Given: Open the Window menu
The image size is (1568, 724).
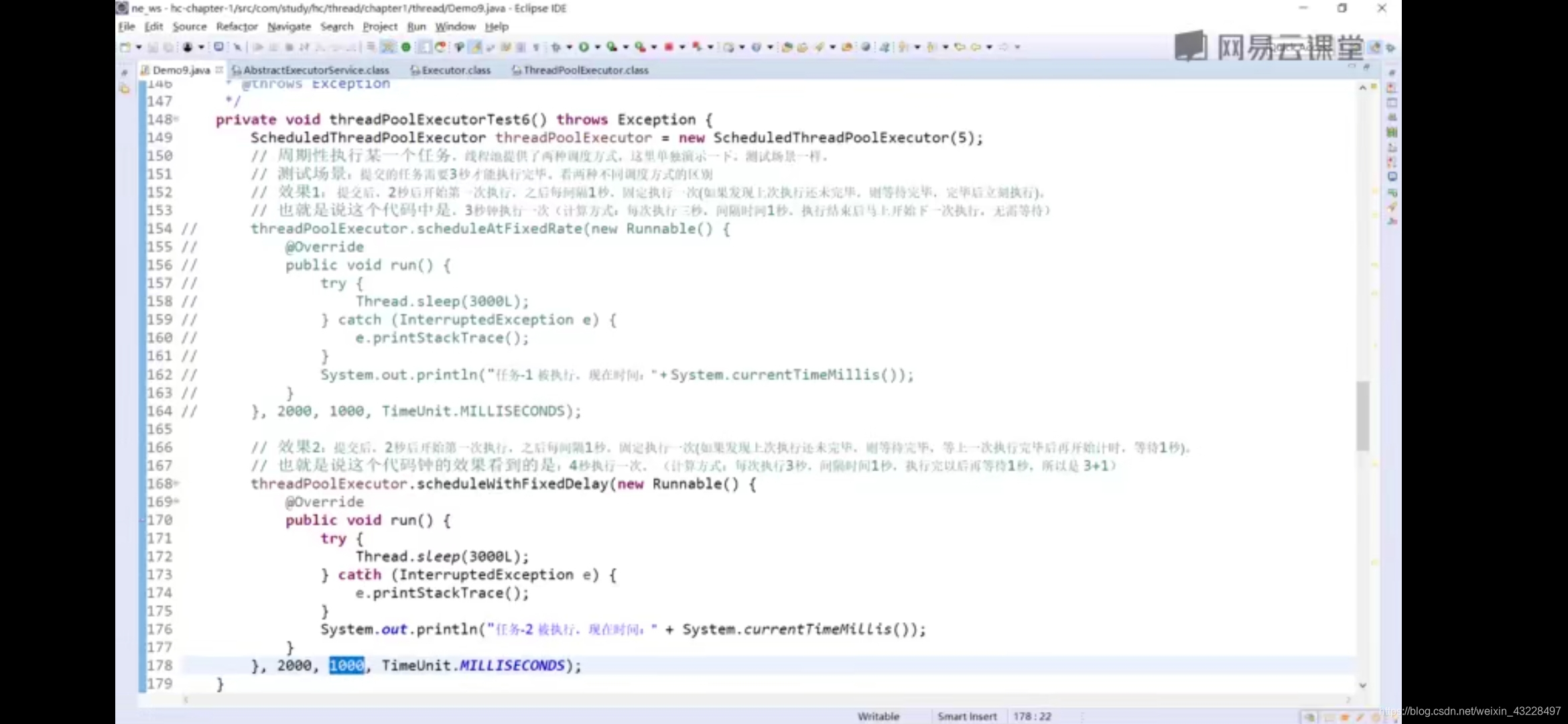Looking at the screenshot, I should click(455, 27).
